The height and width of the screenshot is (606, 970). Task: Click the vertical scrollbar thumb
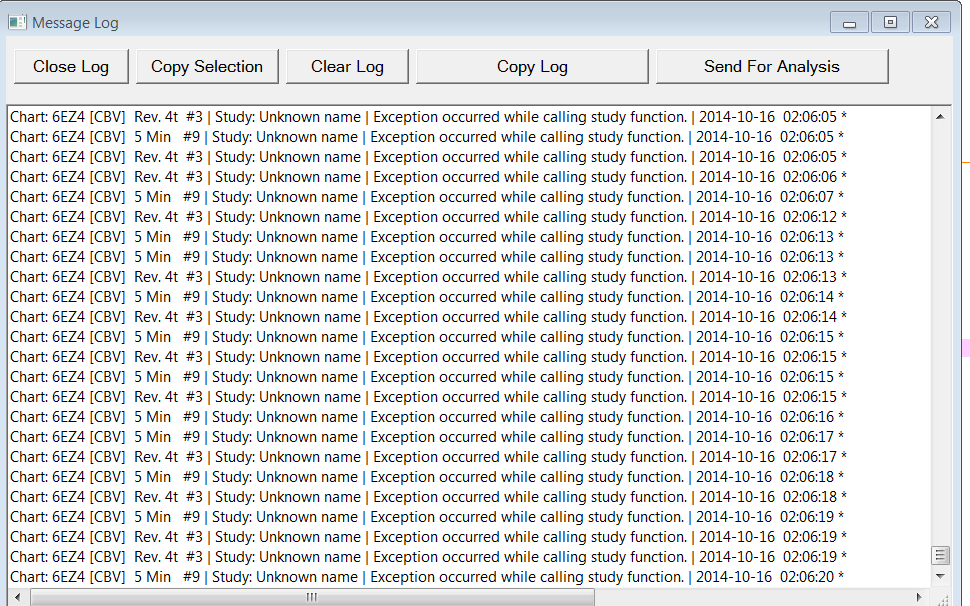[x=940, y=555]
